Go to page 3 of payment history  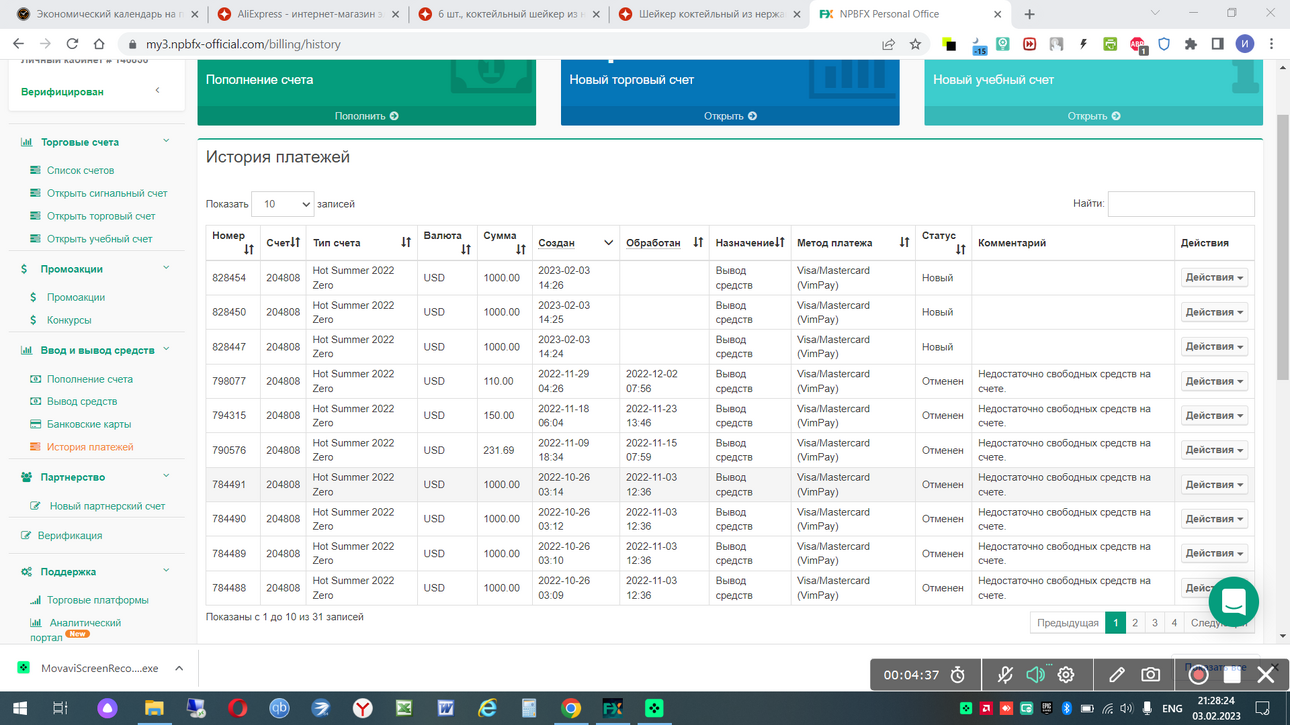tap(1155, 622)
